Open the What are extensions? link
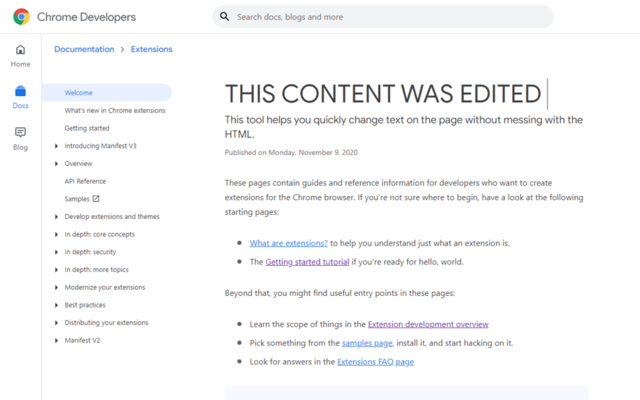 coord(289,243)
